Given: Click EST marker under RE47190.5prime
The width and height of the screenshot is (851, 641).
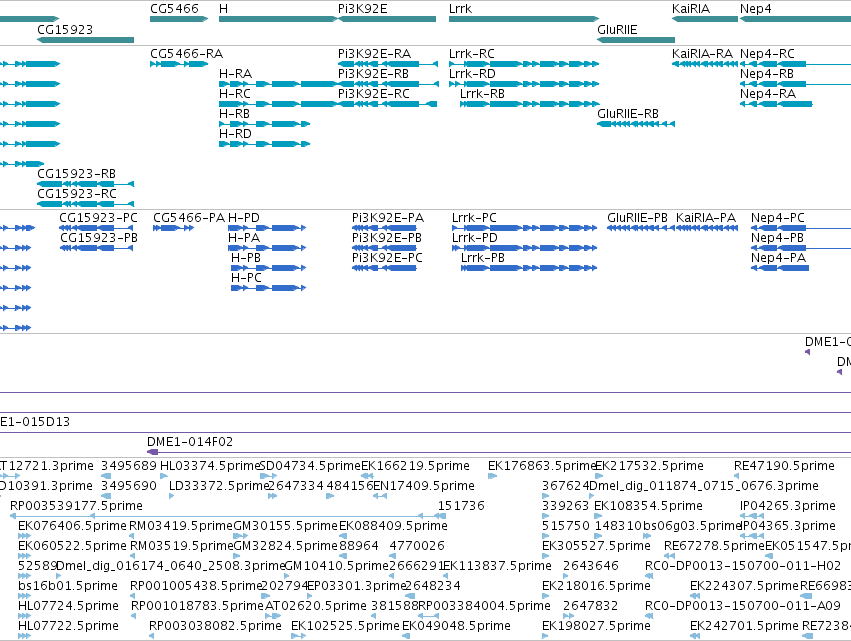Looking at the screenshot, I should [x=736, y=476].
